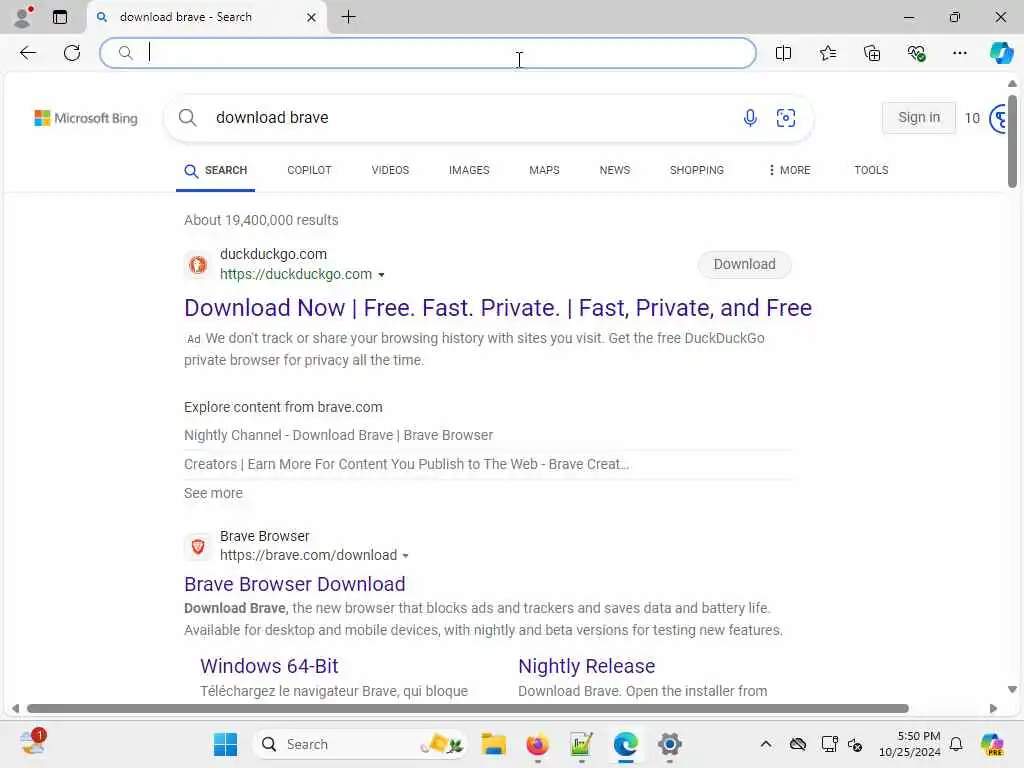This screenshot has width=1024, height=768.
Task: Open Settings and more ellipsis menu
Action: 959,53
